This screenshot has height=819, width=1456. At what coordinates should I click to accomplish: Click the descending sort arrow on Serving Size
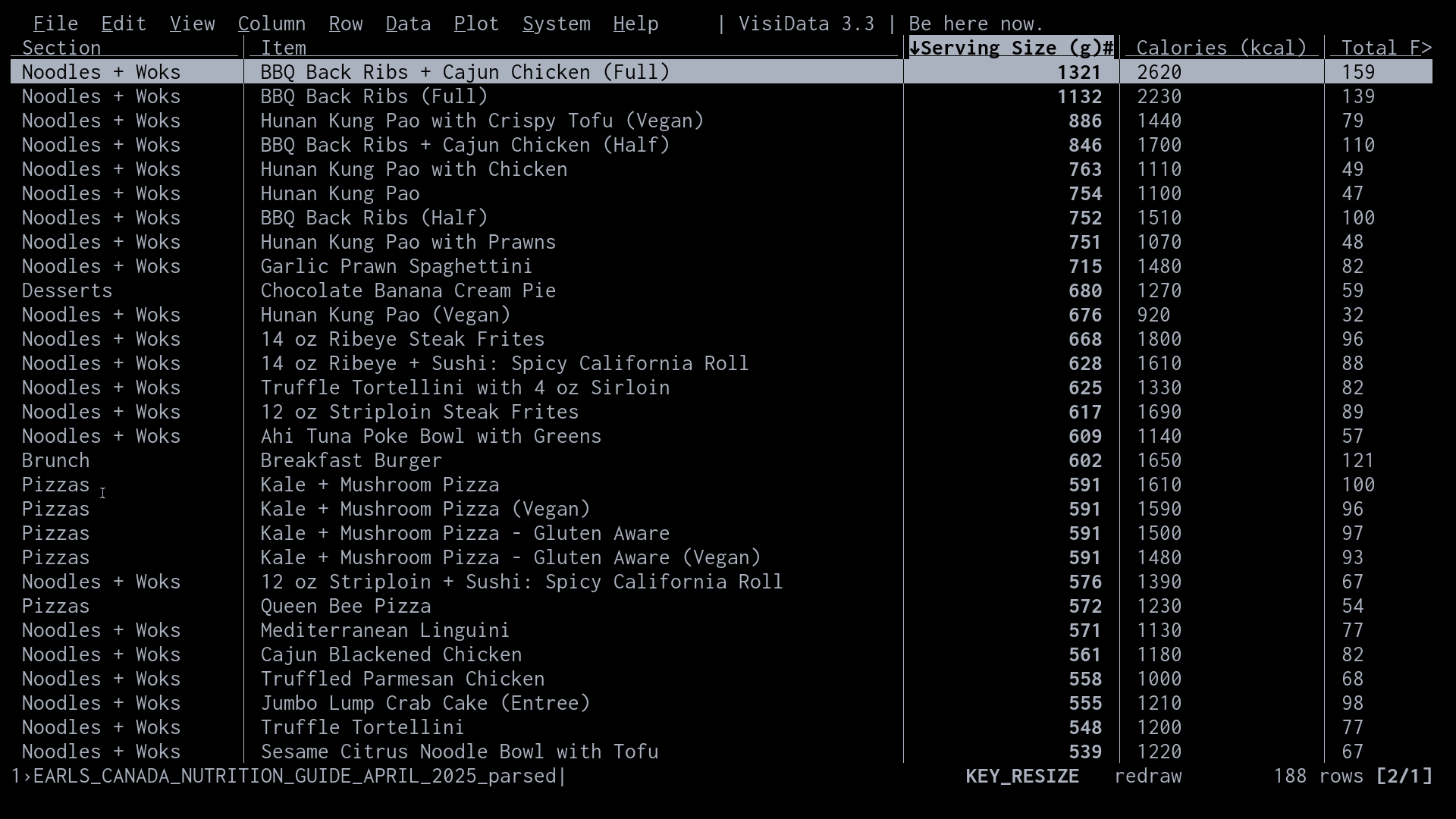click(915, 48)
